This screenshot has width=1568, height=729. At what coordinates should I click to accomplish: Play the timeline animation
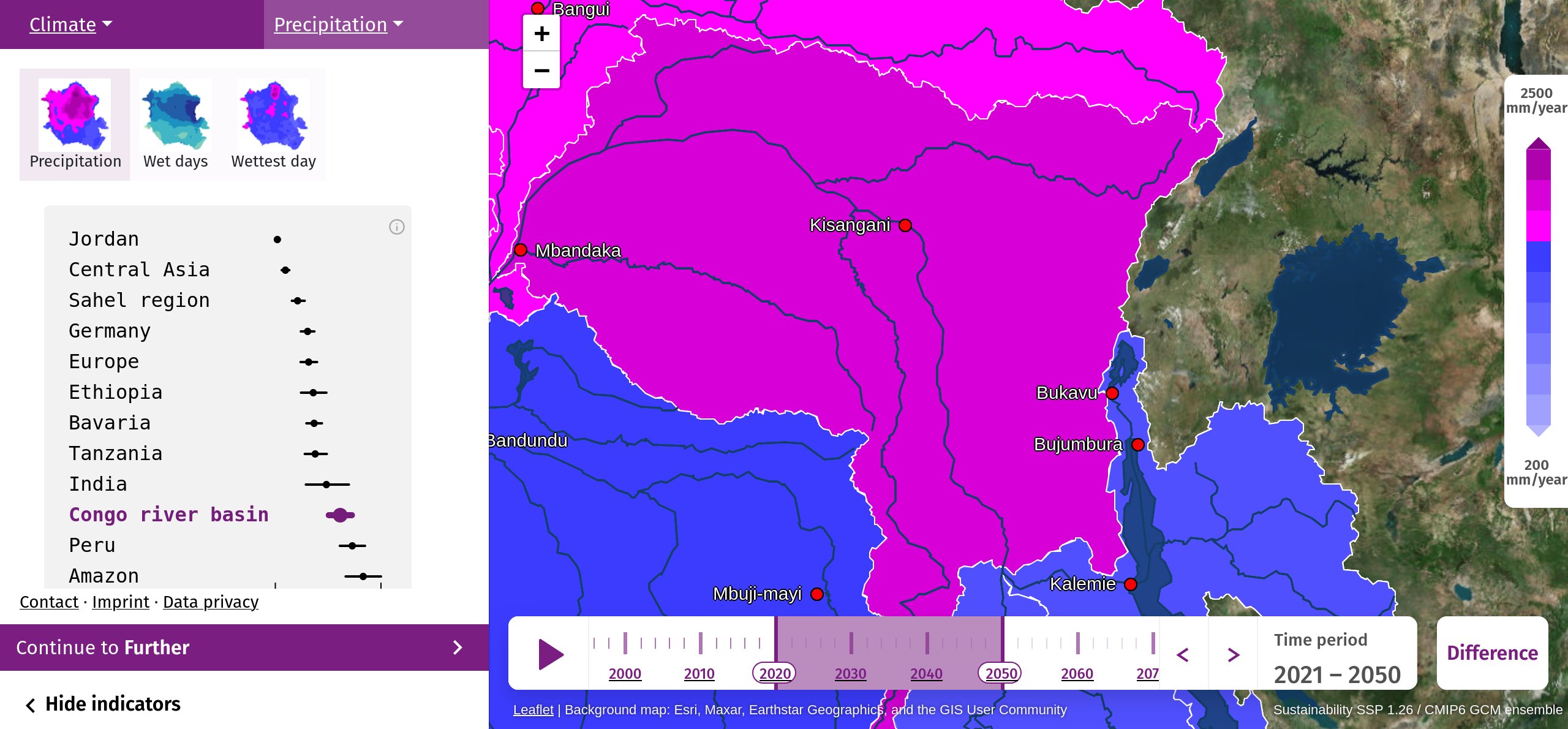pyautogui.click(x=550, y=654)
